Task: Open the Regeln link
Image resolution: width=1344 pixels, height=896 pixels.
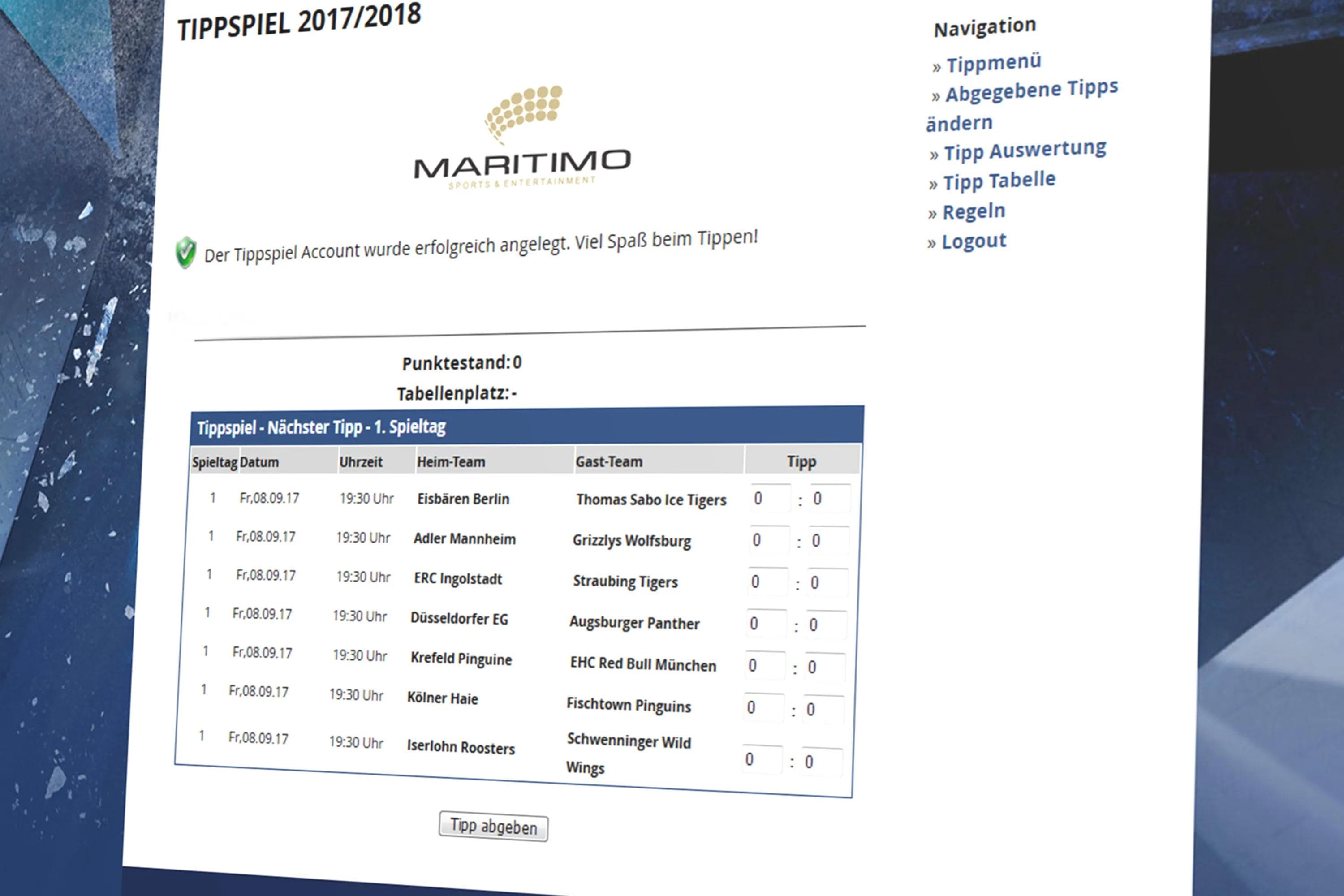Action: coord(974,211)
